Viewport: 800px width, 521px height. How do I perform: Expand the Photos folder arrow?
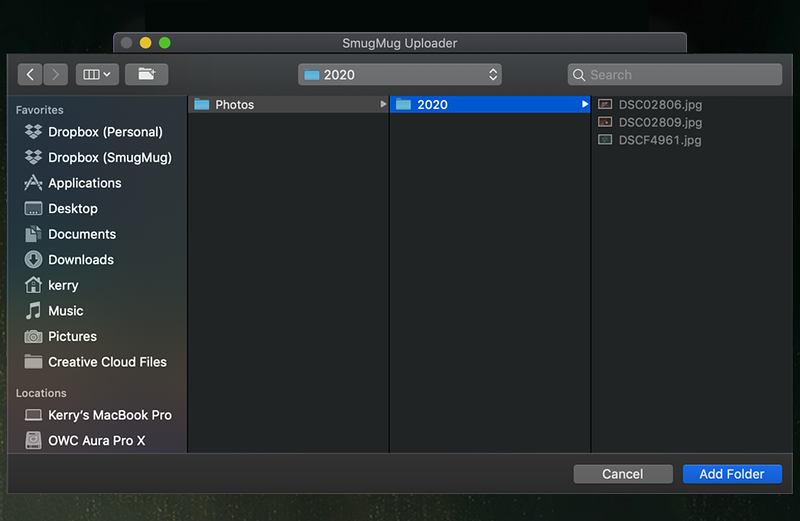383,104
